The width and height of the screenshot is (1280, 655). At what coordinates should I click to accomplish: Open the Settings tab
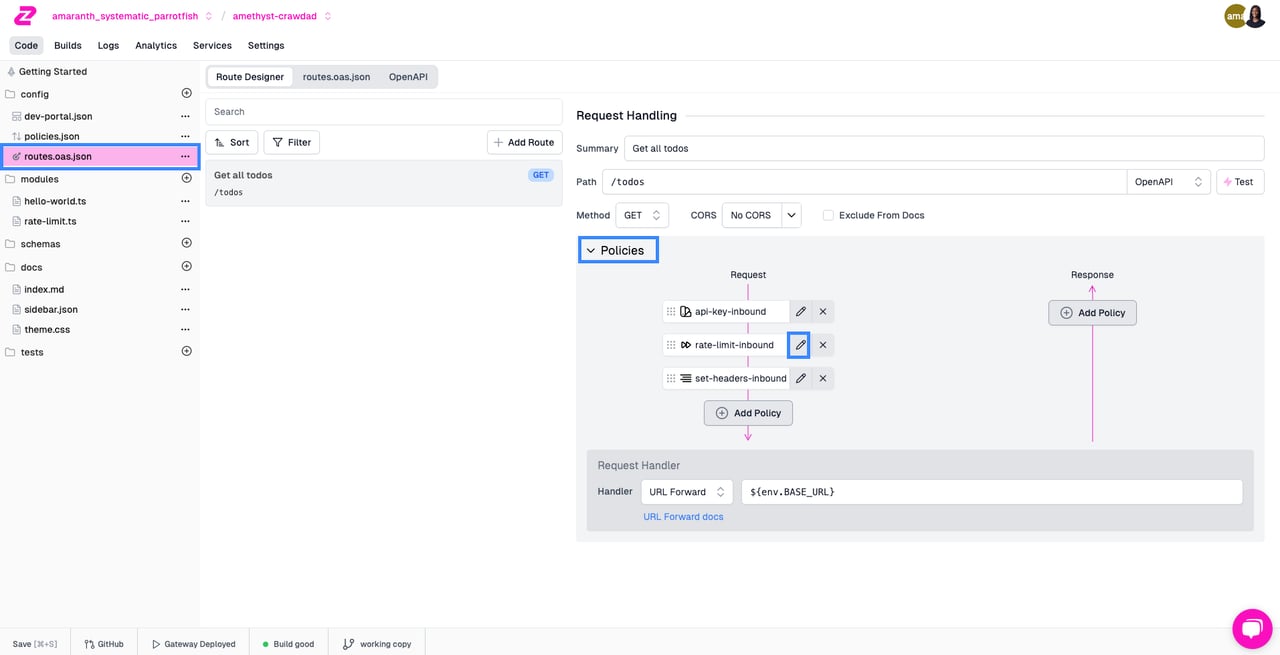point(266,45)
